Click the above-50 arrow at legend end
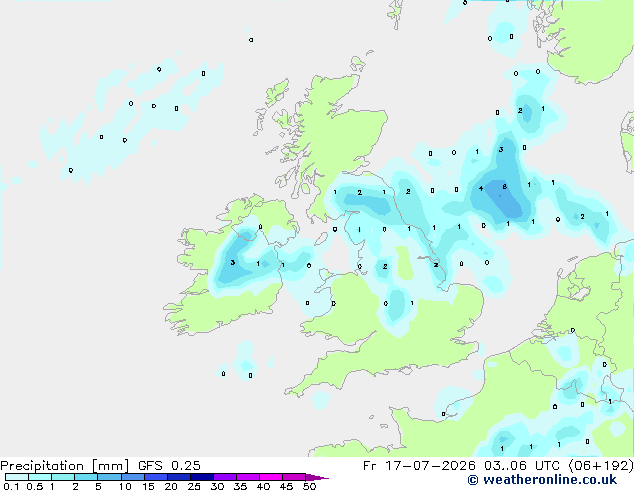 317,477
